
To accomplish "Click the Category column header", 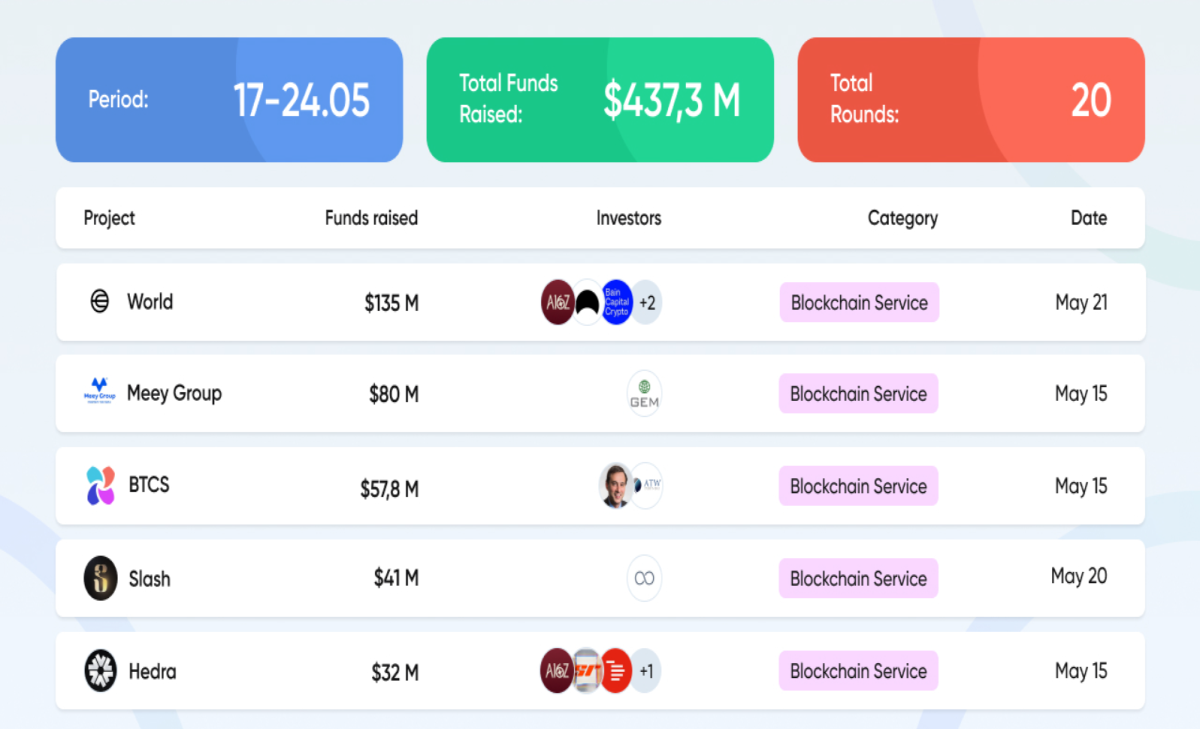I will point(903,217).
